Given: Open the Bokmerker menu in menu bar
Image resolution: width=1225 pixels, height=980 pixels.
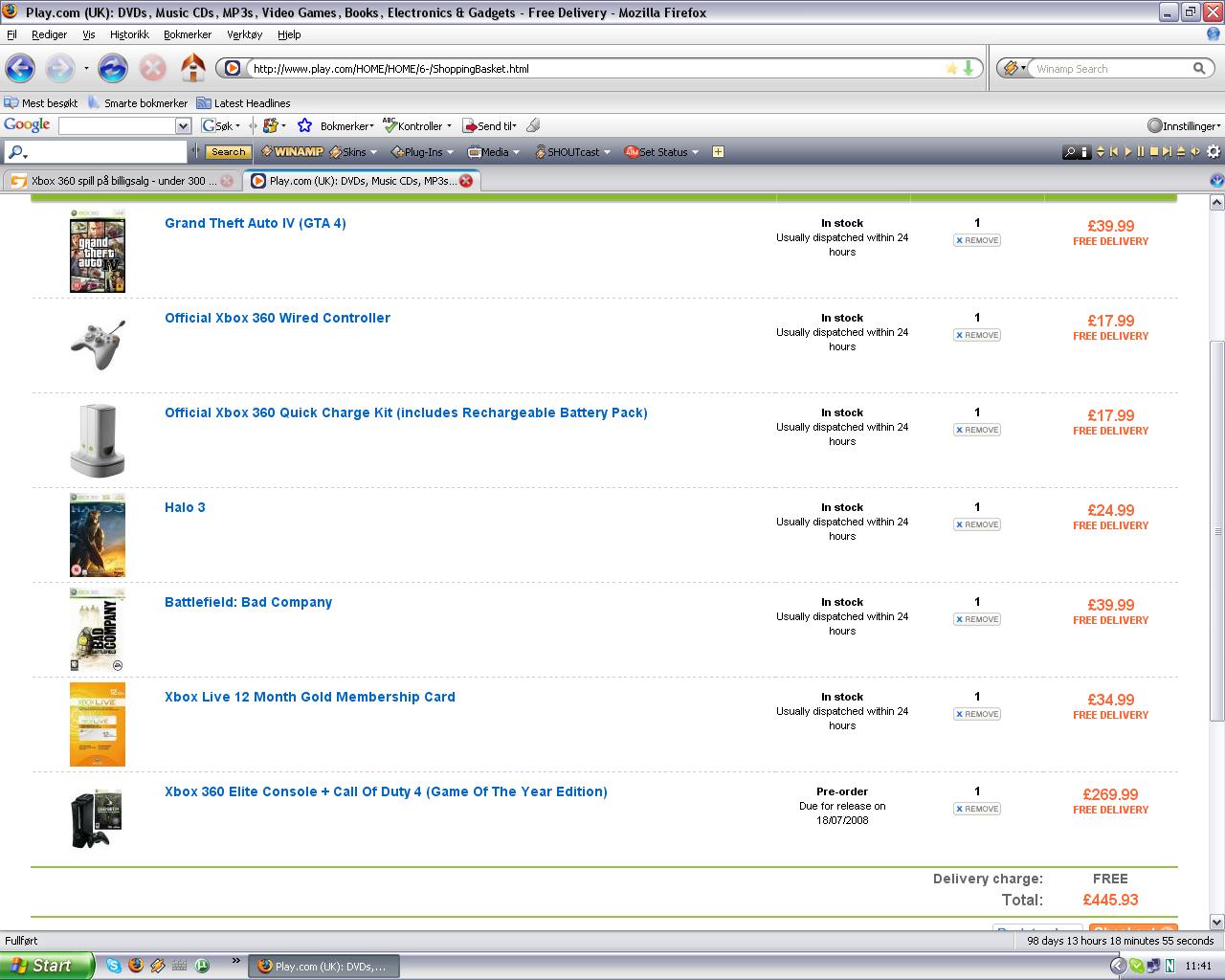Looking at the screenshot, I should click(188, 34).
